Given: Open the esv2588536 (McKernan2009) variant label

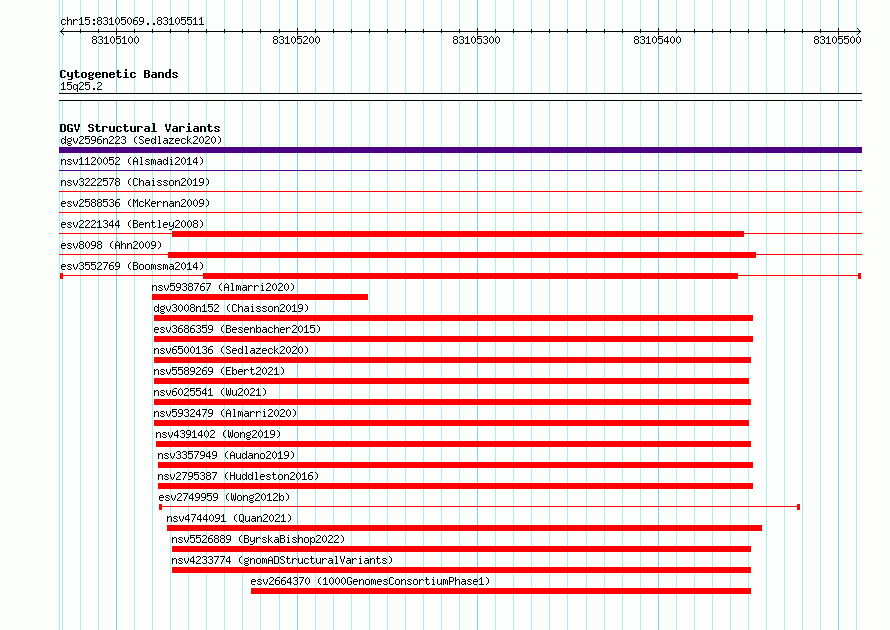Looking at the screenshot, I should (135, 203).
